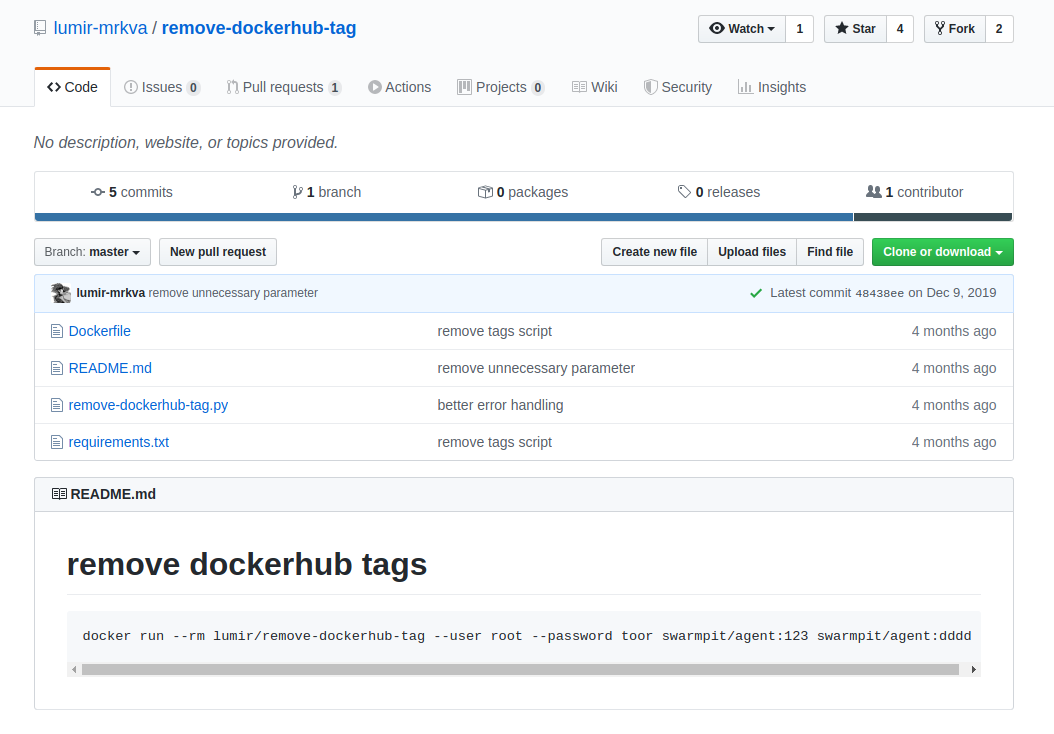Open 'better error handling' commit message
Screen dimensions: 1054x734
tap(500, 405)
